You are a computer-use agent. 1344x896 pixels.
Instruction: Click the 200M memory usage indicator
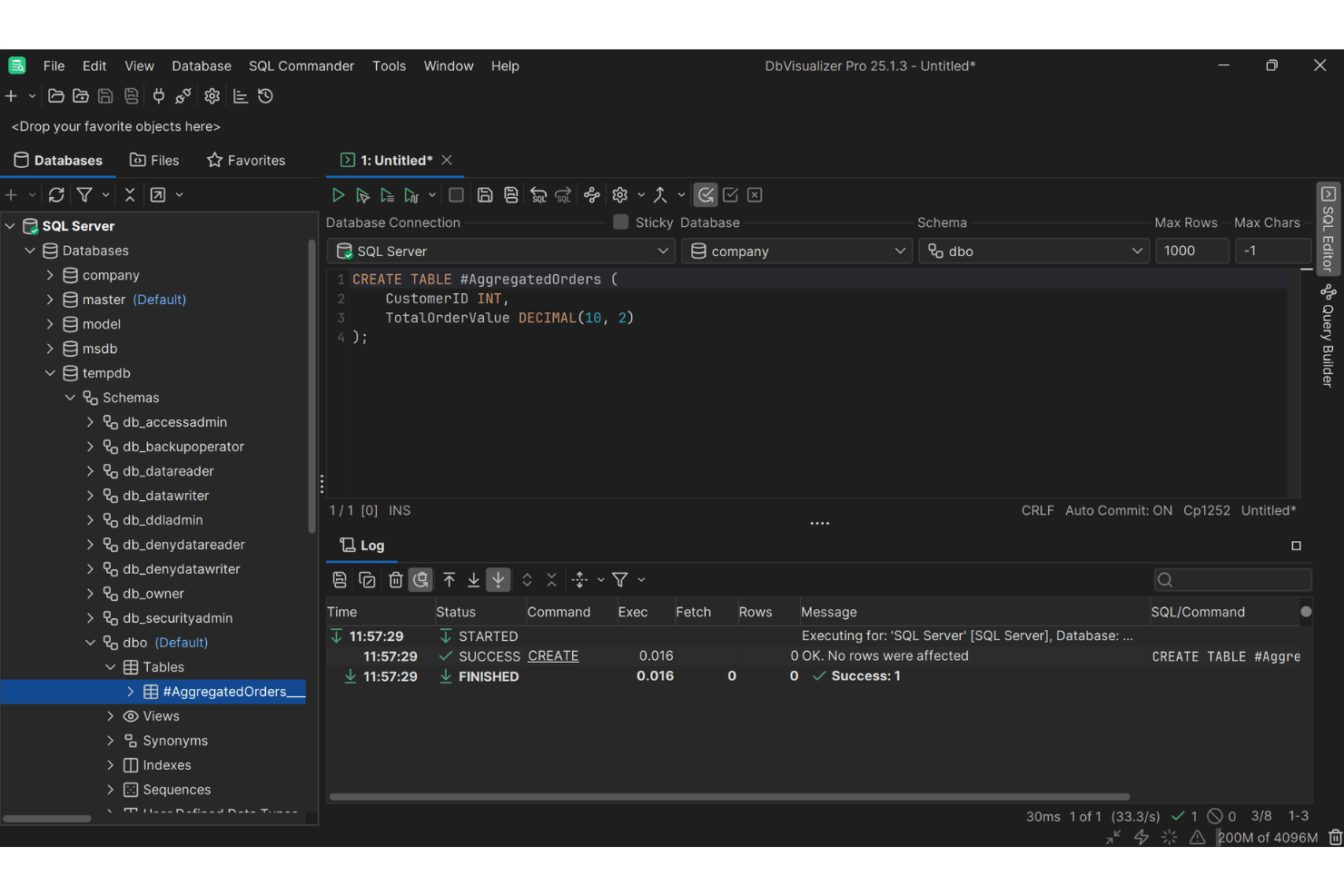pyautogui.click(x=1268, y=837)
